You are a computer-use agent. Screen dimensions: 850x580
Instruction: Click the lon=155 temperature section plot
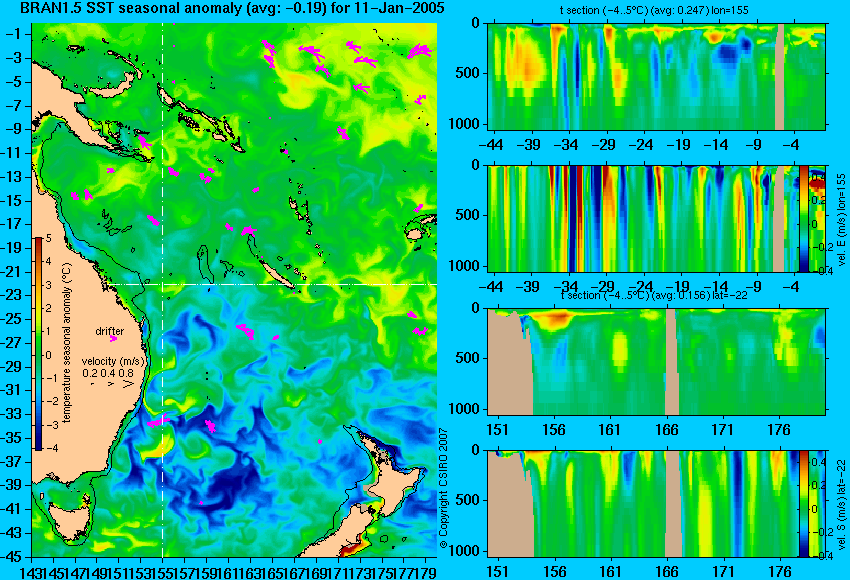(x=656, y=76)
